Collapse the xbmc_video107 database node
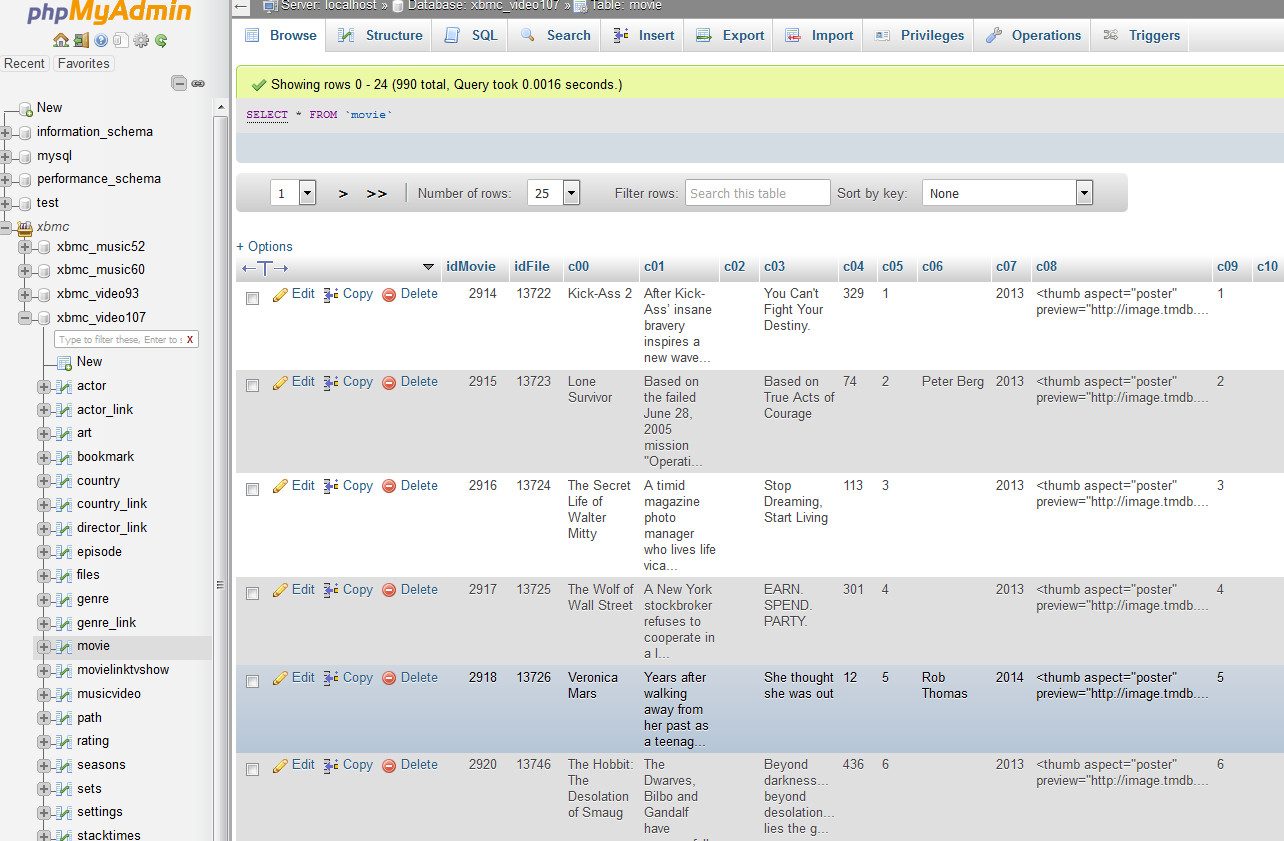 (x=25, y=318)
